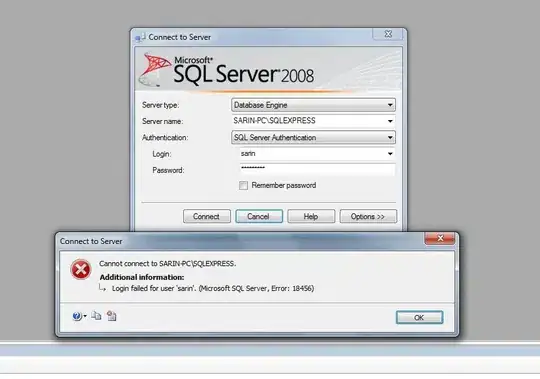
Task: Open the Authentication dropdown list
Action: point(313,137)
